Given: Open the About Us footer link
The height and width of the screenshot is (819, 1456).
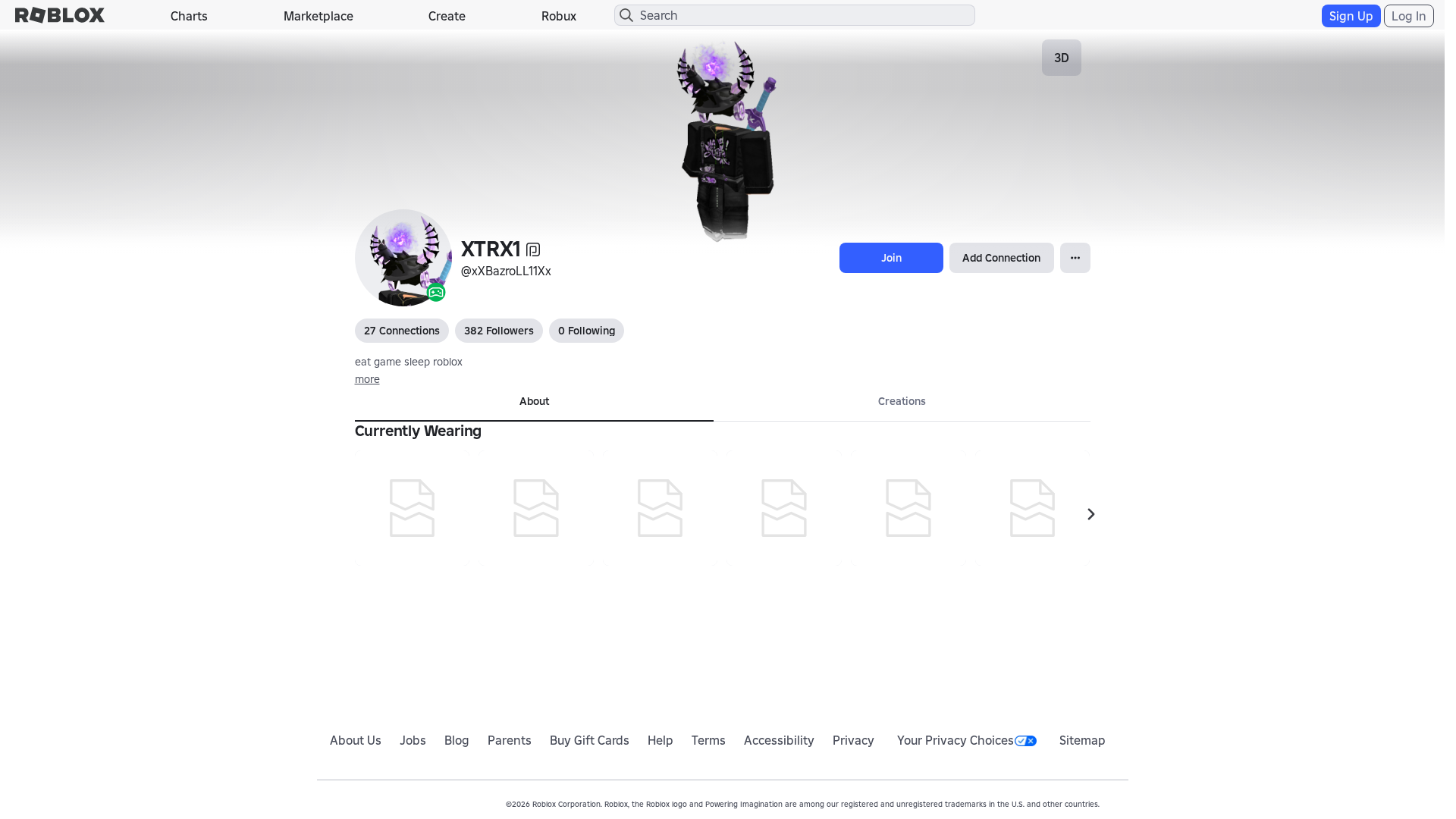Looking at the screenshot, I should [356, 740].
